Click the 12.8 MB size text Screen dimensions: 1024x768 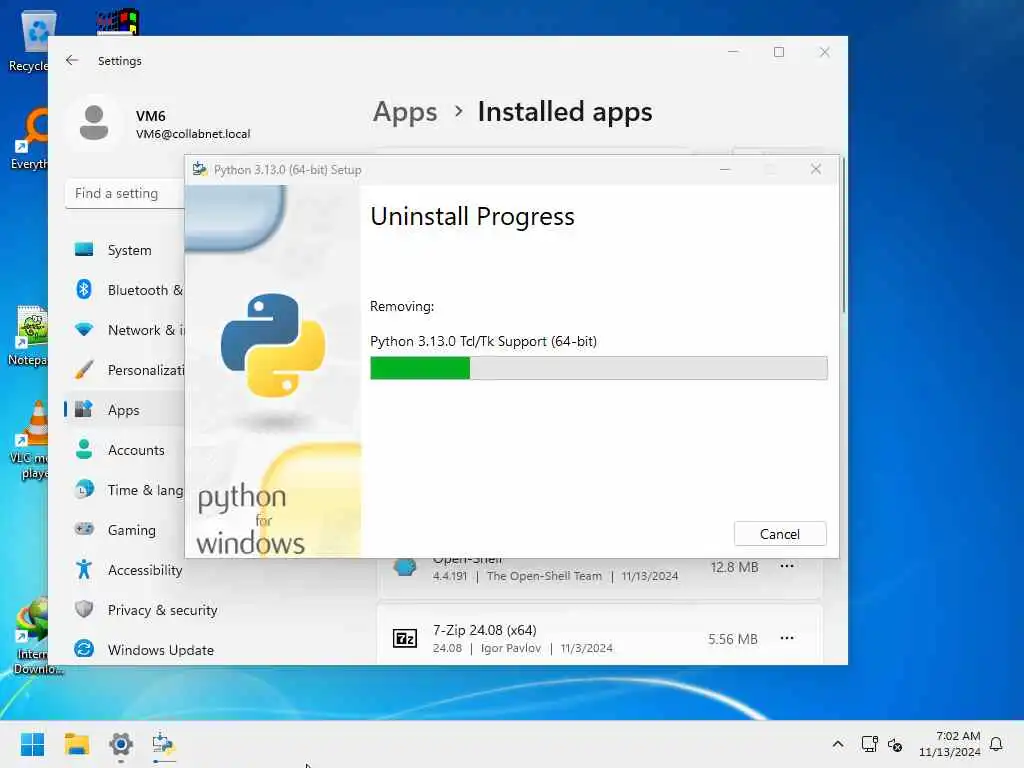click(x=735, y=567)
